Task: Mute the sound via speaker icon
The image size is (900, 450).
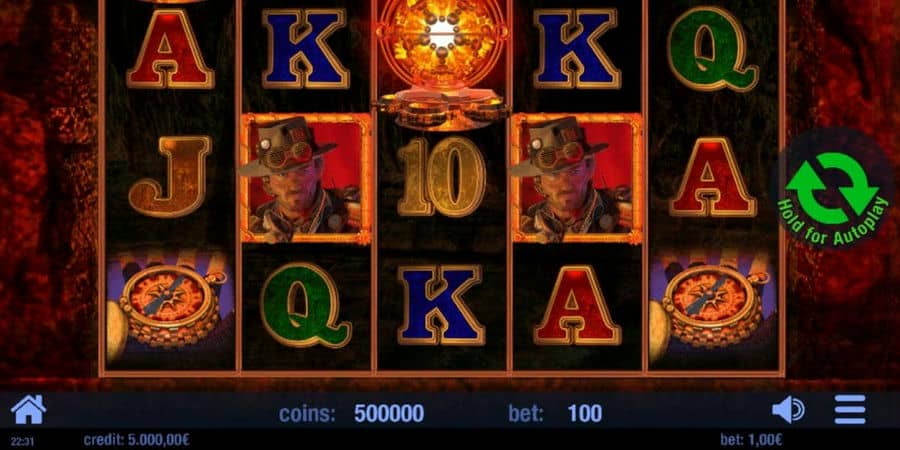Action: point(788,410)
